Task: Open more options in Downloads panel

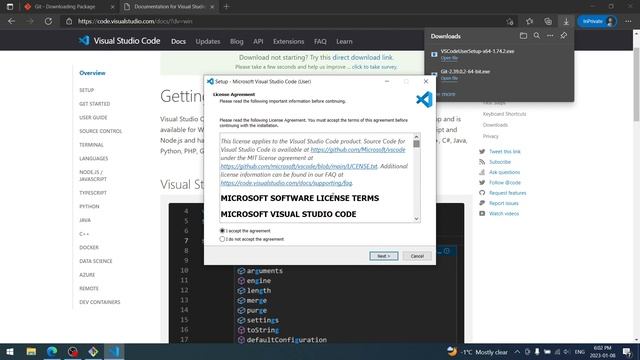Action: [550, 36]
